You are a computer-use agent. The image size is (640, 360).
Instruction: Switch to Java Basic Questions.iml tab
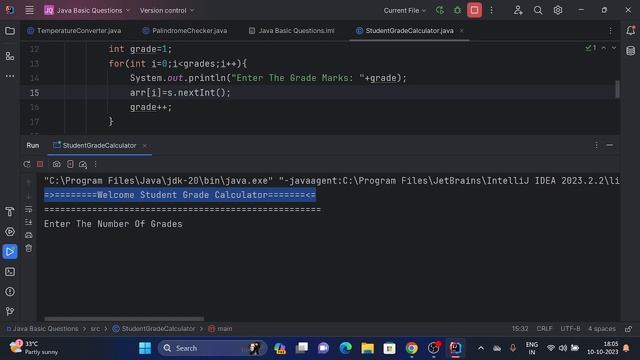(292, 31)
